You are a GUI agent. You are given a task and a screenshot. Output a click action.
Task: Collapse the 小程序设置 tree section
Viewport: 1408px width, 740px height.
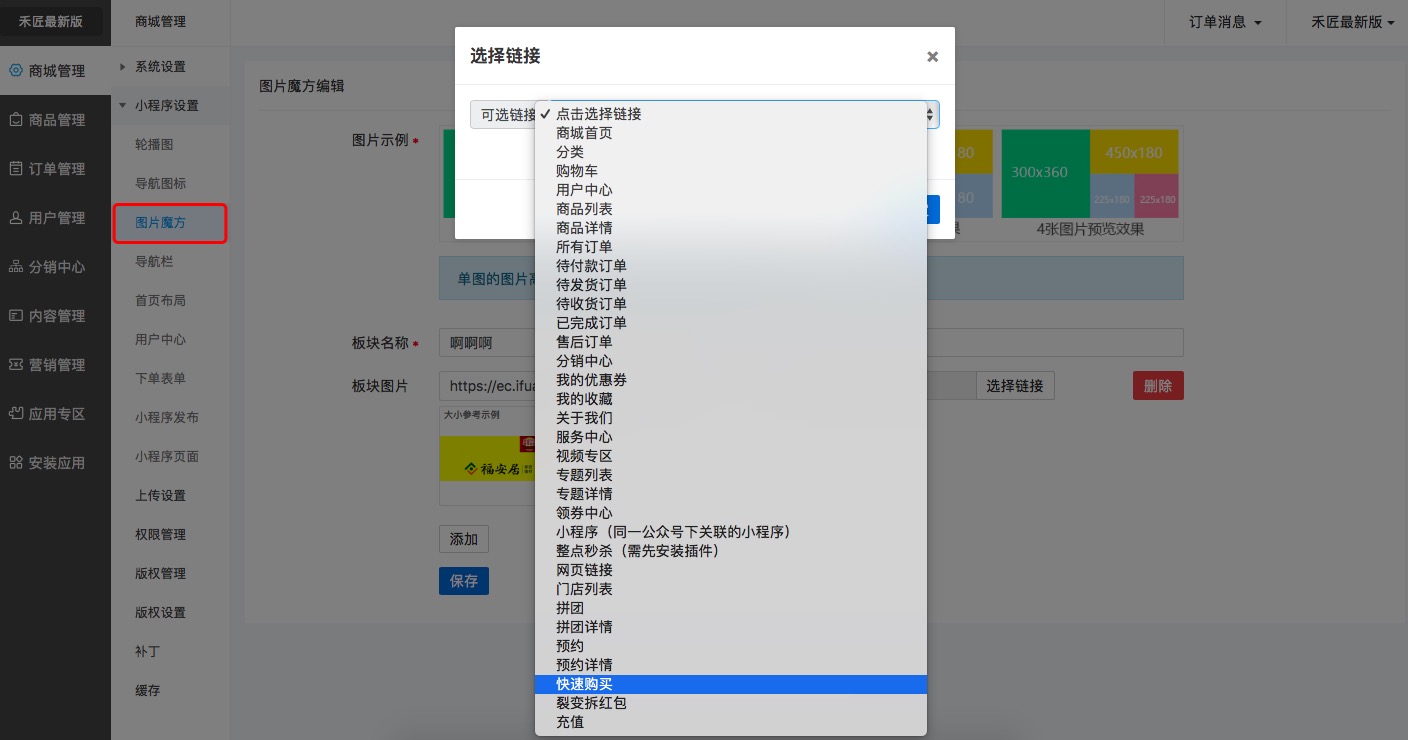[123, 106]
